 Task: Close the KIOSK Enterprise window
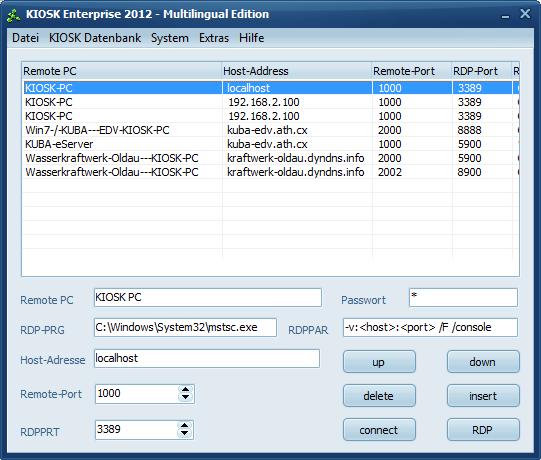525,14
